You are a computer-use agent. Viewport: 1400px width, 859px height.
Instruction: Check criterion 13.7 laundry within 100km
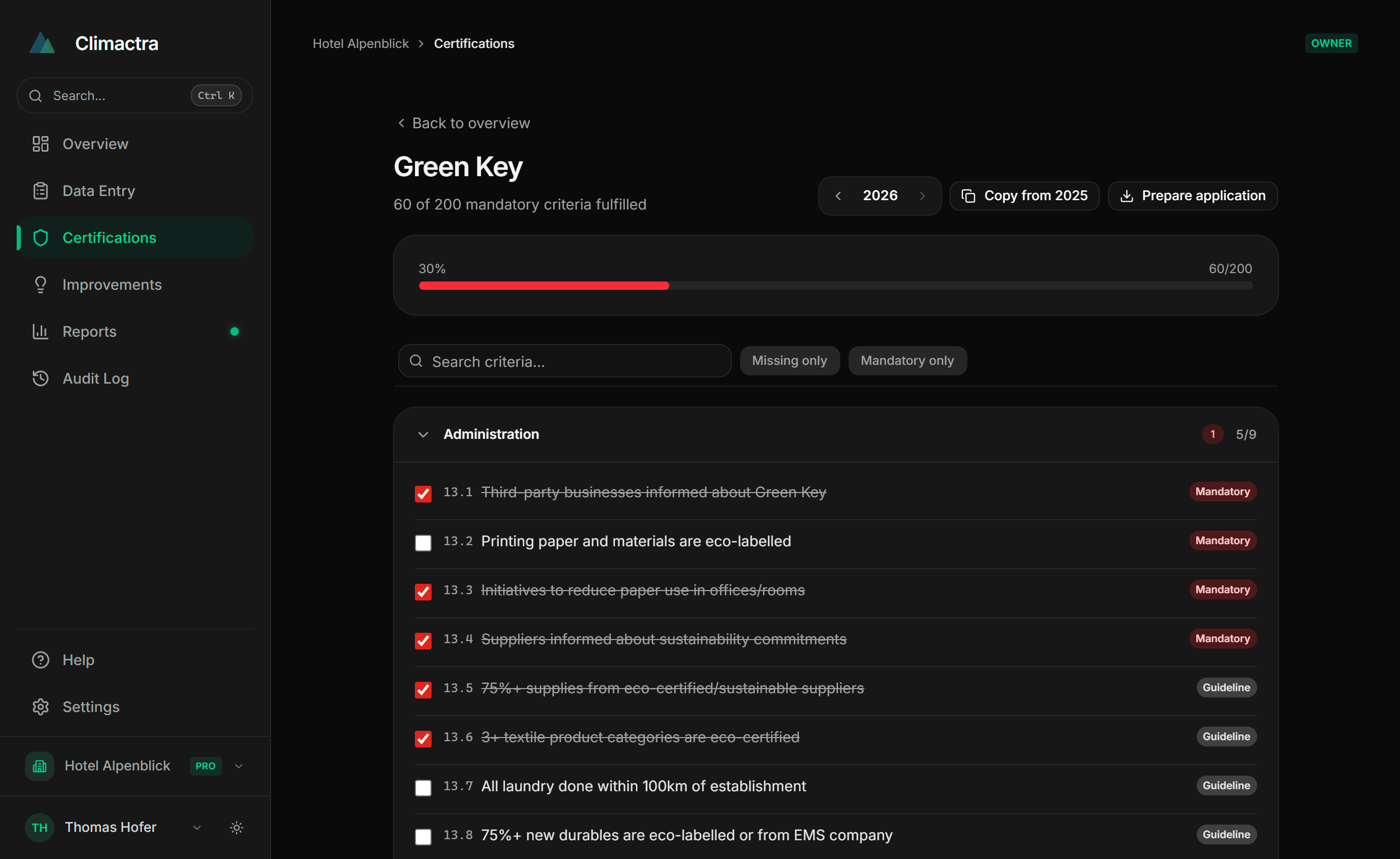[423, 788]
